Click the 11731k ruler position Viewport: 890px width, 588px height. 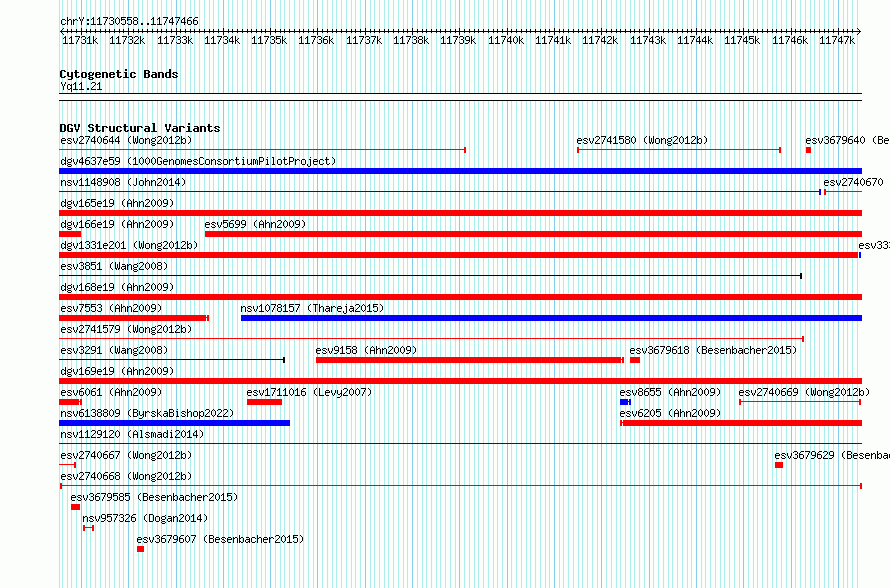80,40
